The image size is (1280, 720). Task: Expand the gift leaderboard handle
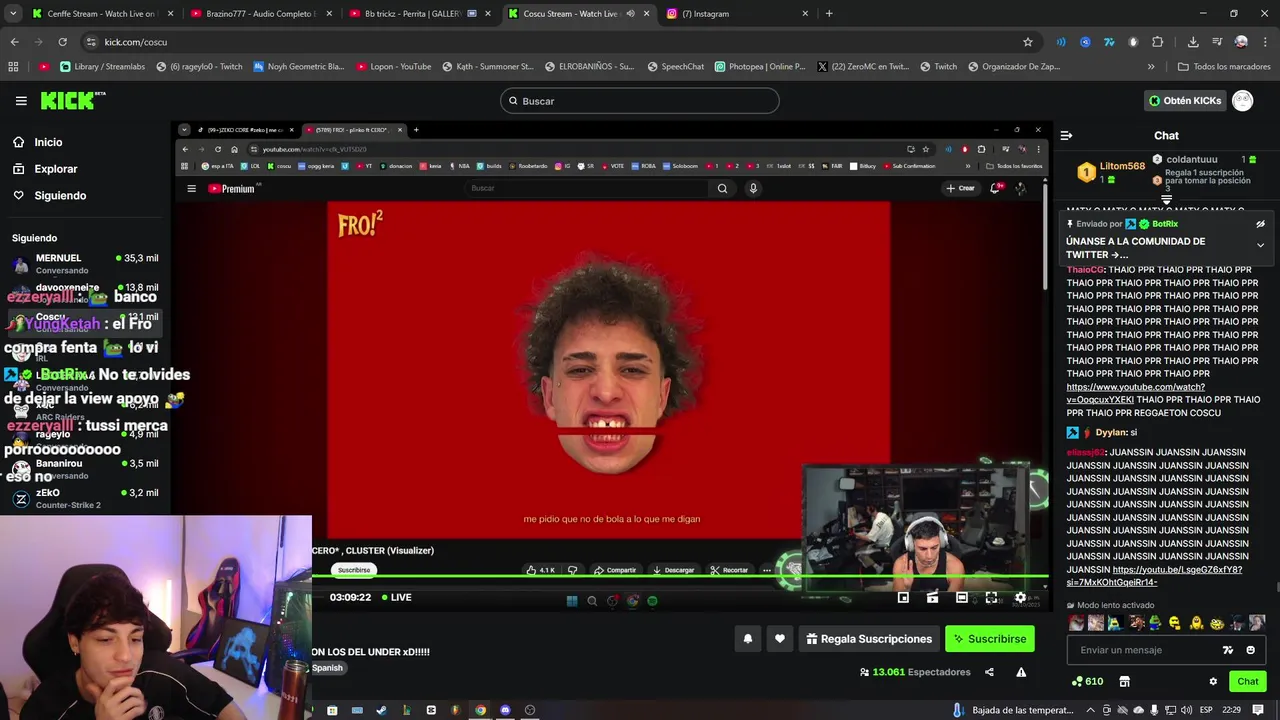point(1166,200)
